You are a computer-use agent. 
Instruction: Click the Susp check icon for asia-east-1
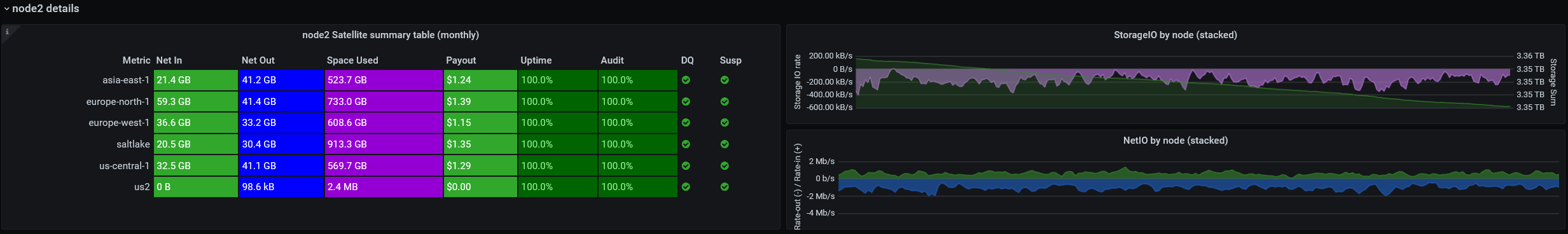point(725,80)
